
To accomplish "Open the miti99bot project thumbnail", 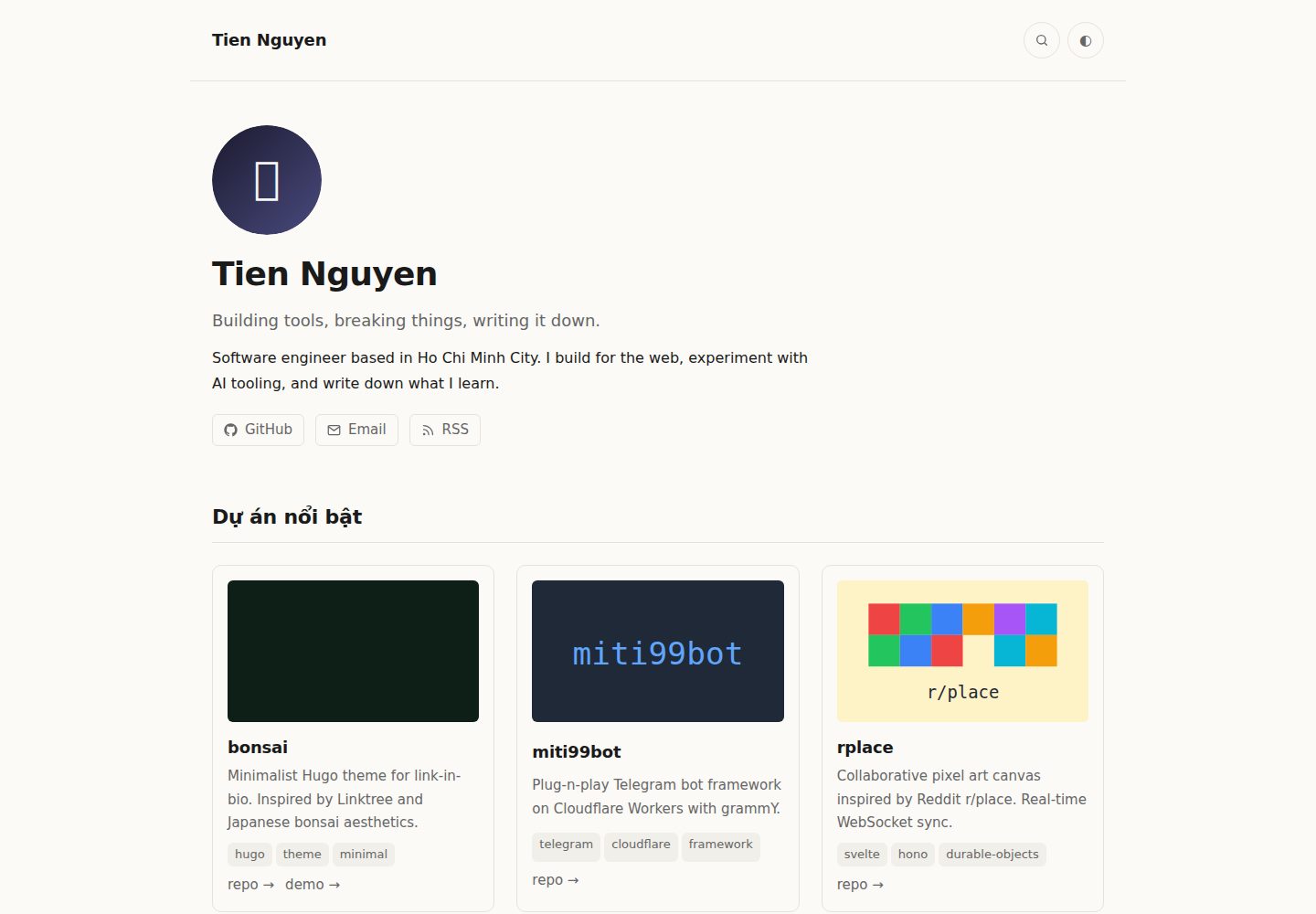I will pos(658,651).
